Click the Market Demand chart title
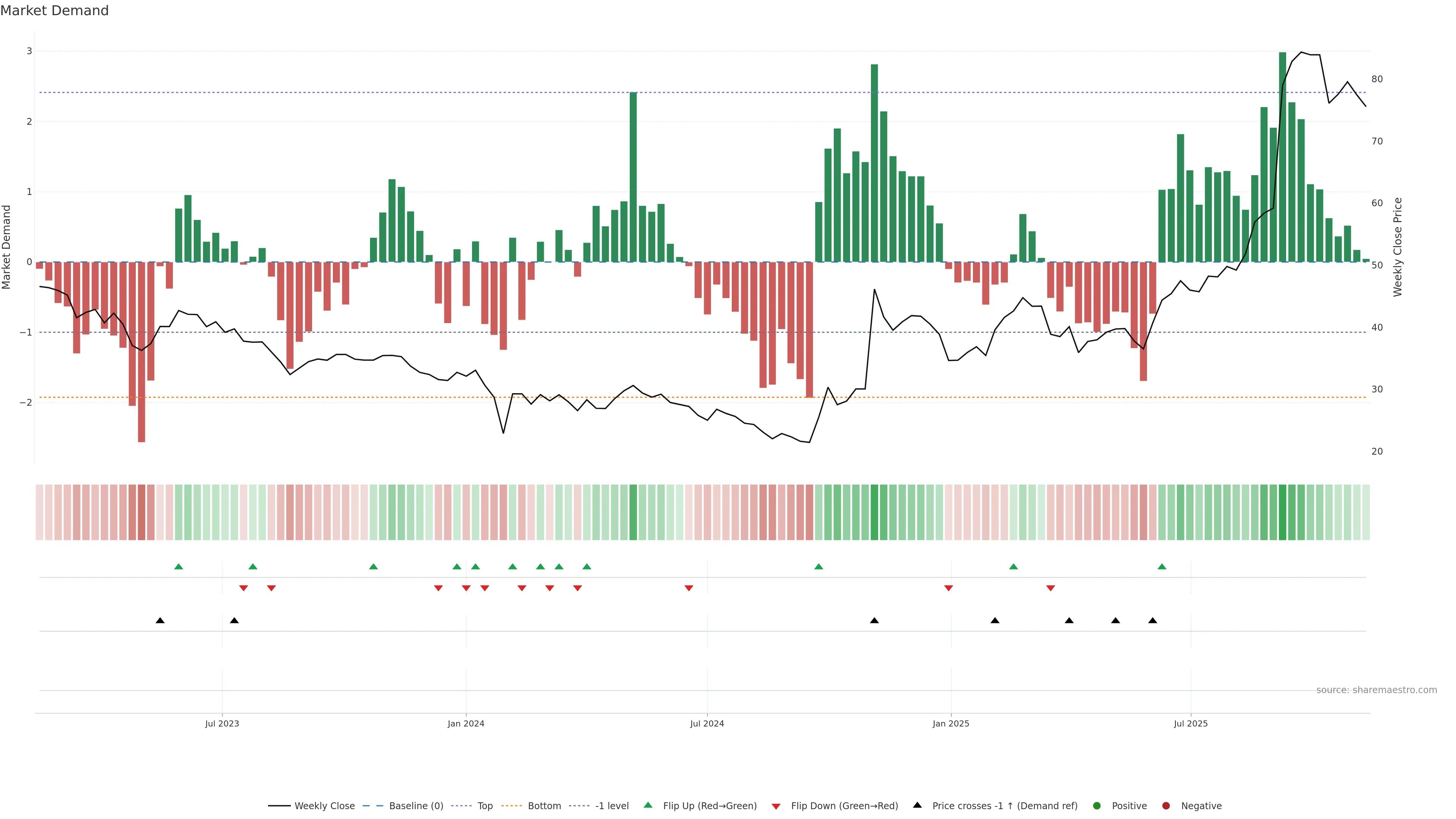Image resolution: width=1456 pixels, height=819 pixels. (x=54, y=11)
